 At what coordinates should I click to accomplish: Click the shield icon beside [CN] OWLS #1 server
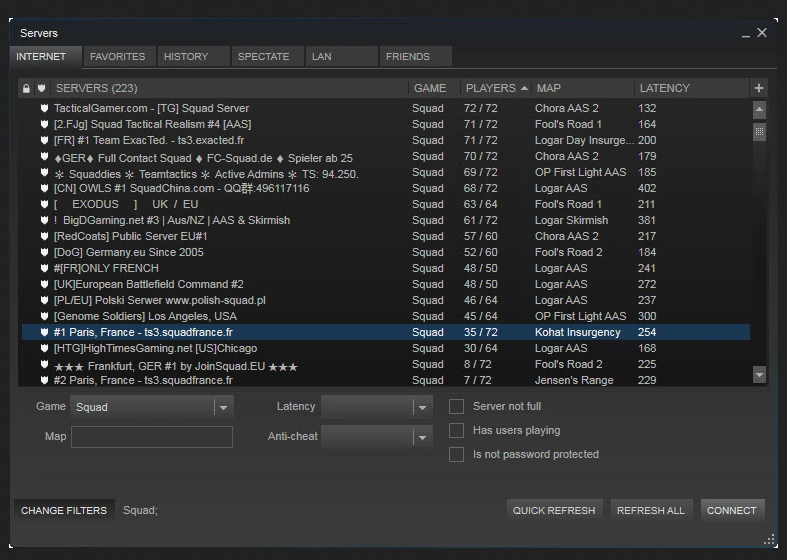click(x=44, y=189)
